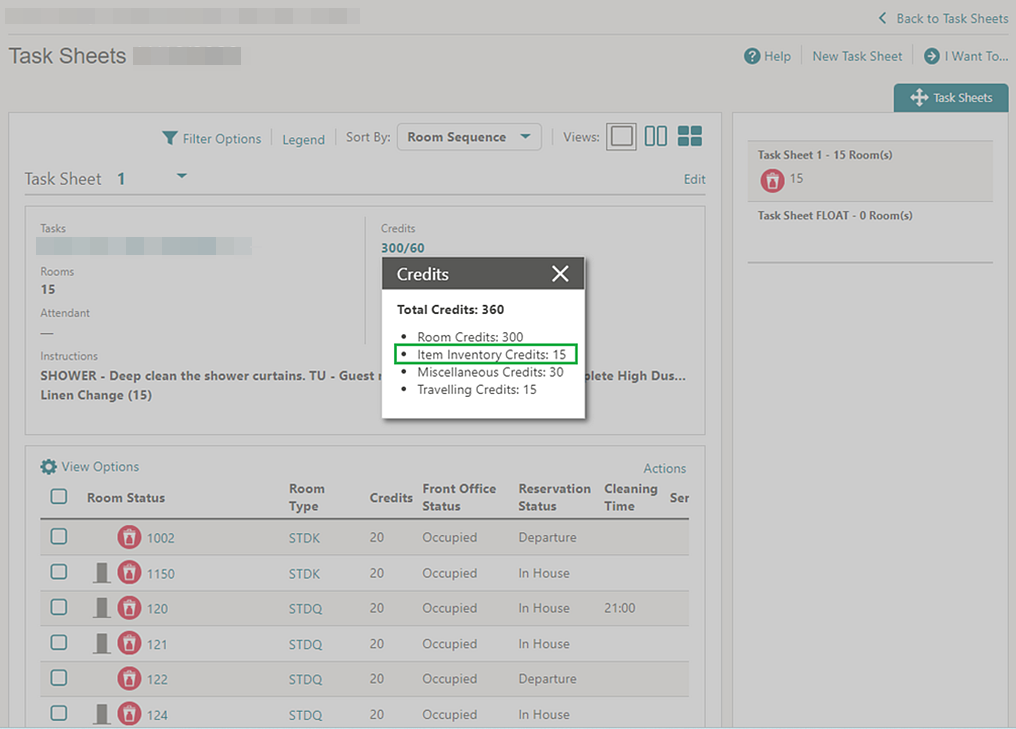Open the Help icon
This screenshot has height=729, width=1016.
point(752,56)
